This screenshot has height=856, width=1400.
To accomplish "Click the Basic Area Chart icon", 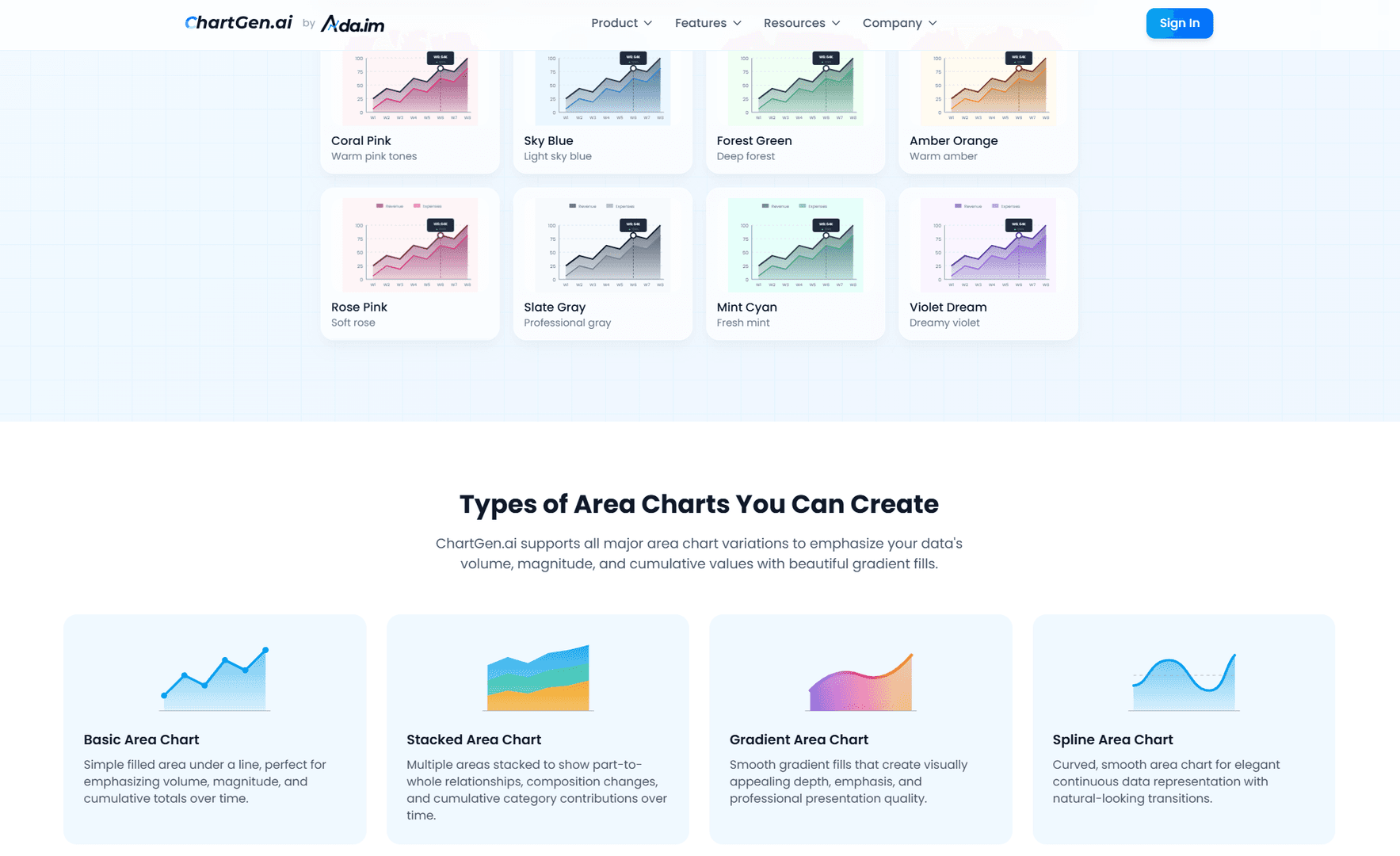I will [215, 678].
